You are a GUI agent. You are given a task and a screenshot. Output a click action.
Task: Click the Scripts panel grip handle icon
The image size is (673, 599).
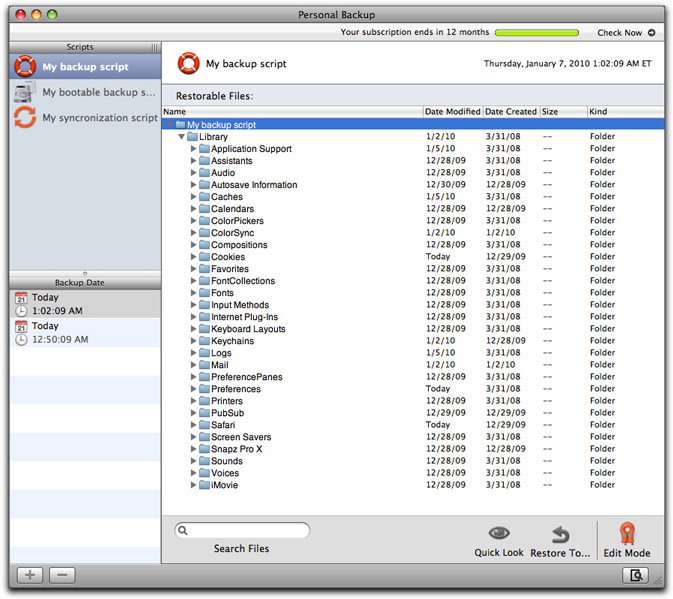[155, 47]
